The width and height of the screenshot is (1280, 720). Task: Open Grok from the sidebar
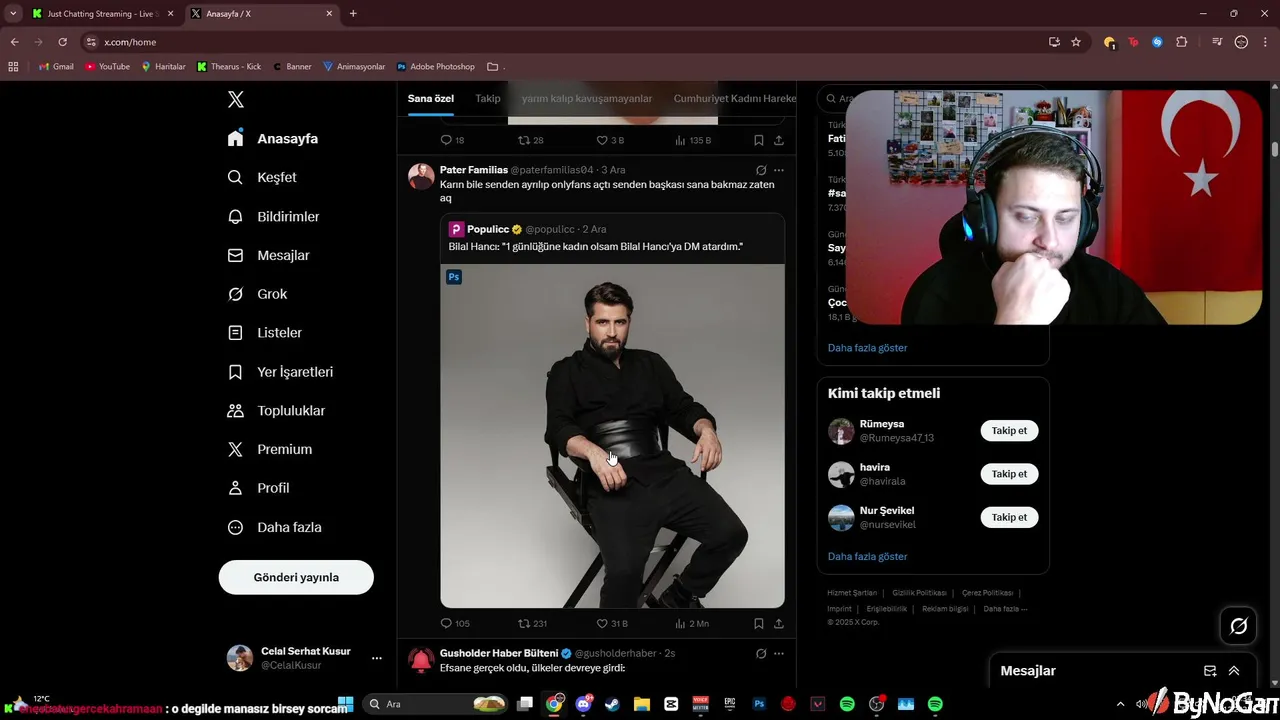click(257, 294)
